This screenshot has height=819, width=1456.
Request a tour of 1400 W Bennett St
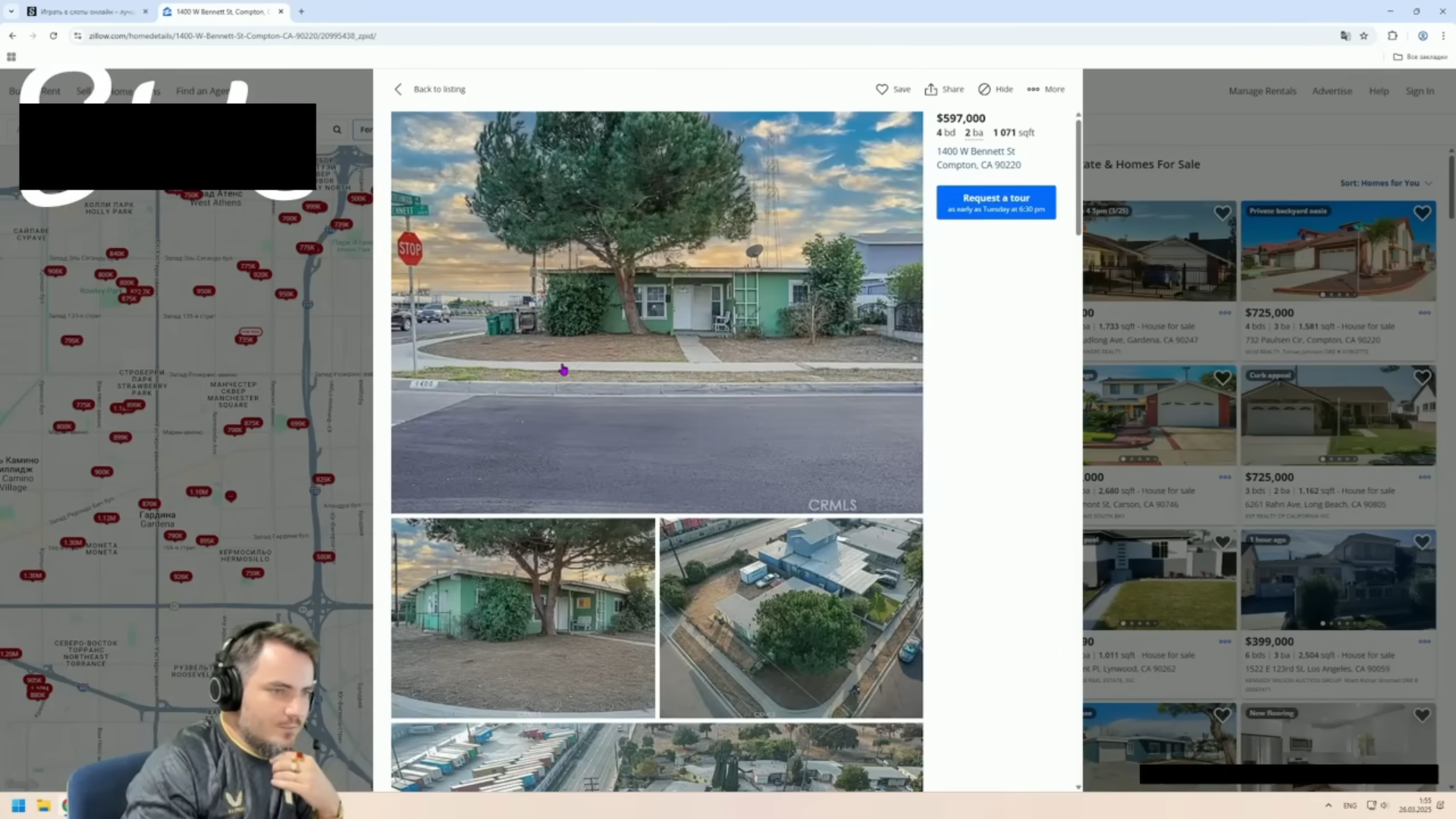[x=996, y=202]
